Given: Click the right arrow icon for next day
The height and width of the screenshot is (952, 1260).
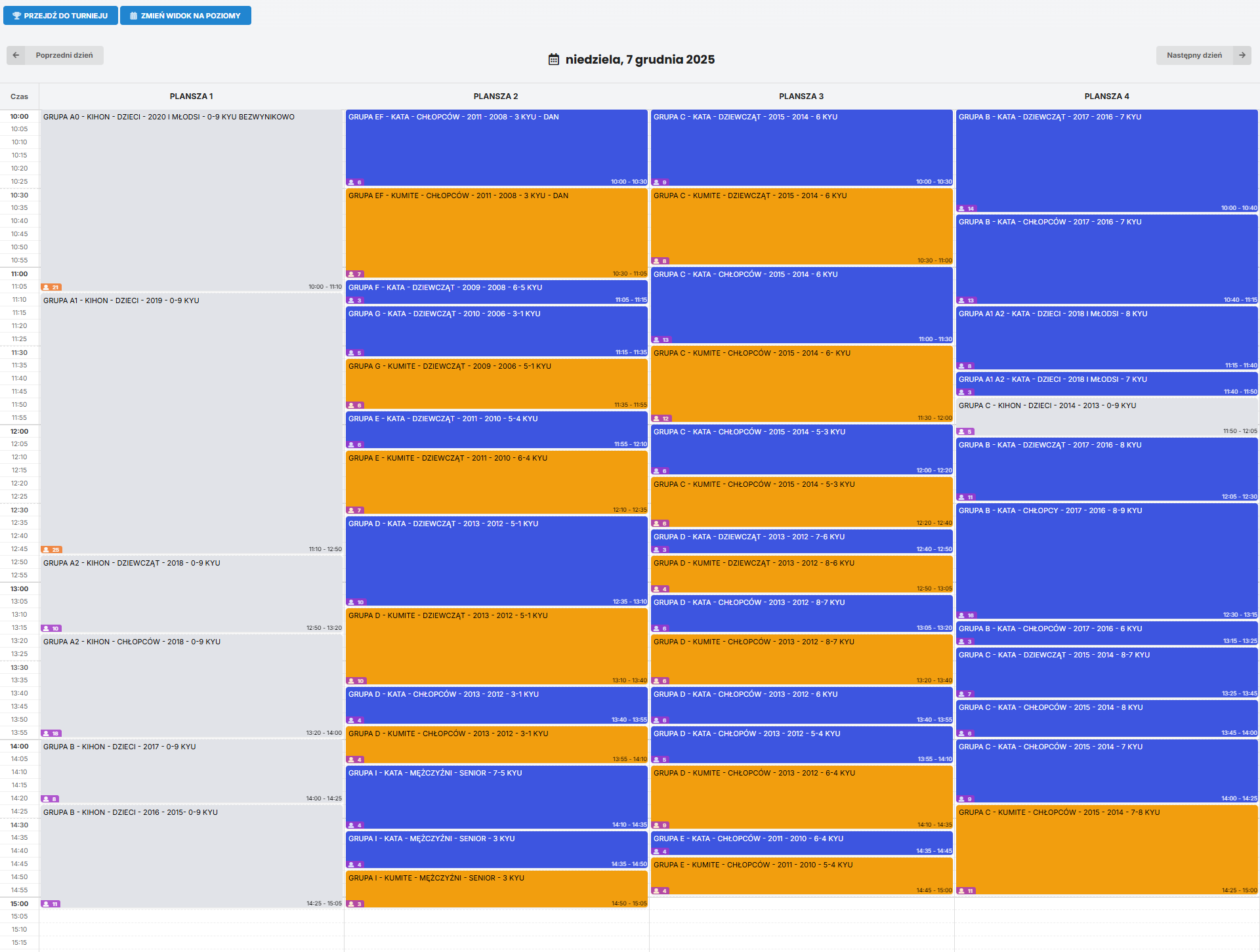Looking at the screenshot, I should [1242, 55].
